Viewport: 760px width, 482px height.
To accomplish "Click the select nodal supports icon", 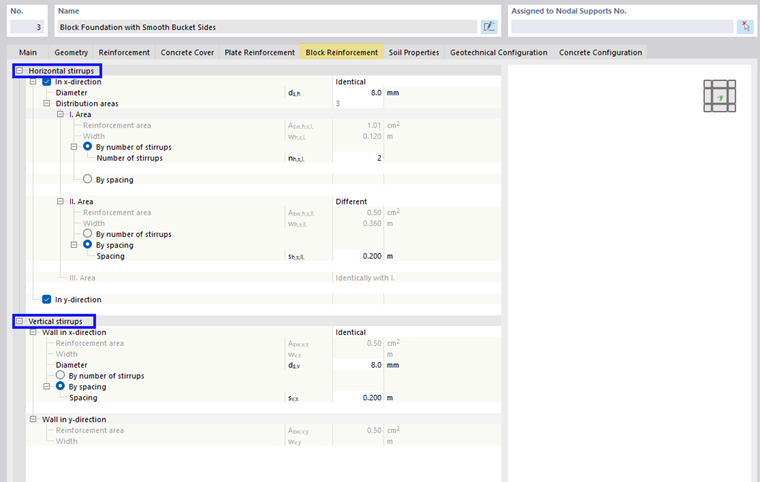I will [745, 27].
